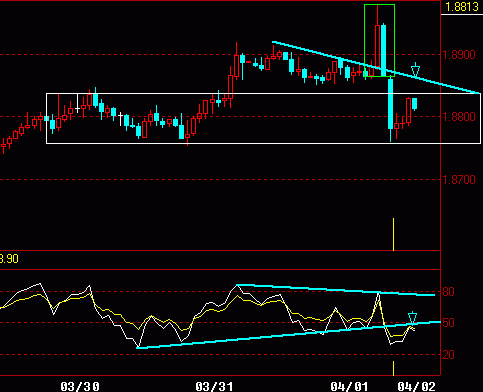The width and height of the screenshot is (483, 392).
Task: Click the yellow 8.90 indicator value
Action: [x=9, y=259]
